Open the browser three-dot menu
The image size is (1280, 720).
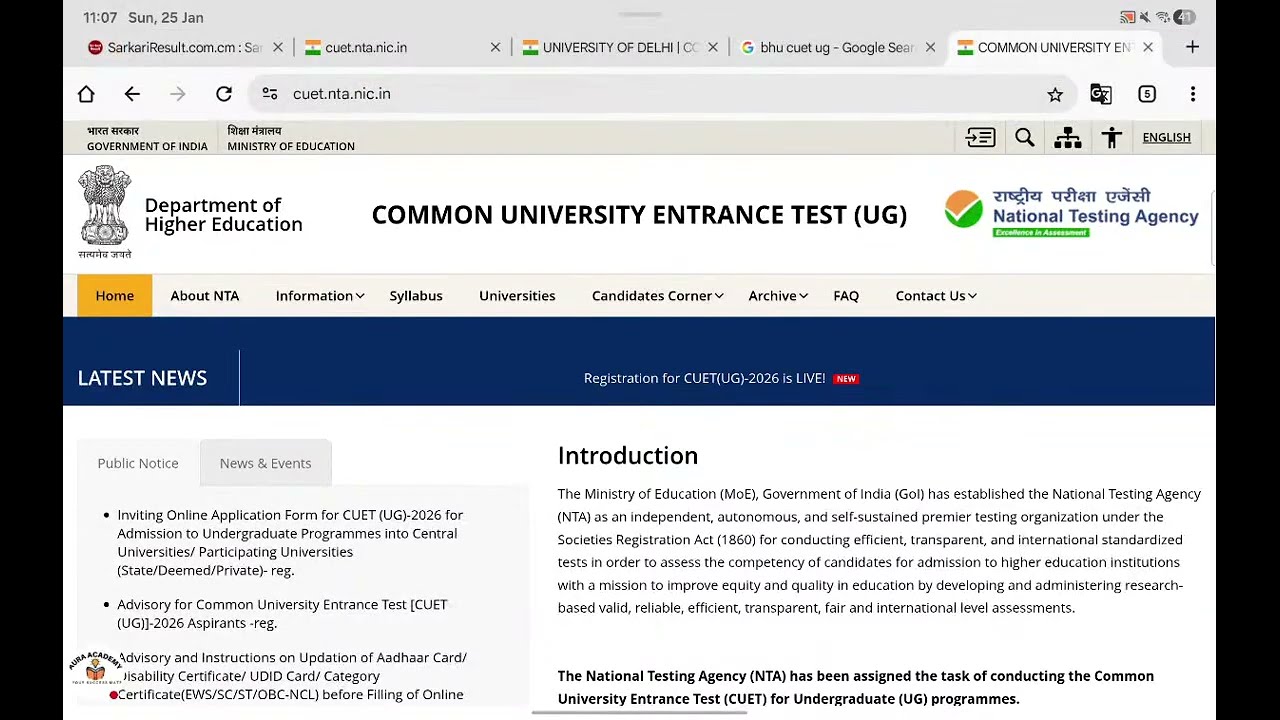point(1193,94)
